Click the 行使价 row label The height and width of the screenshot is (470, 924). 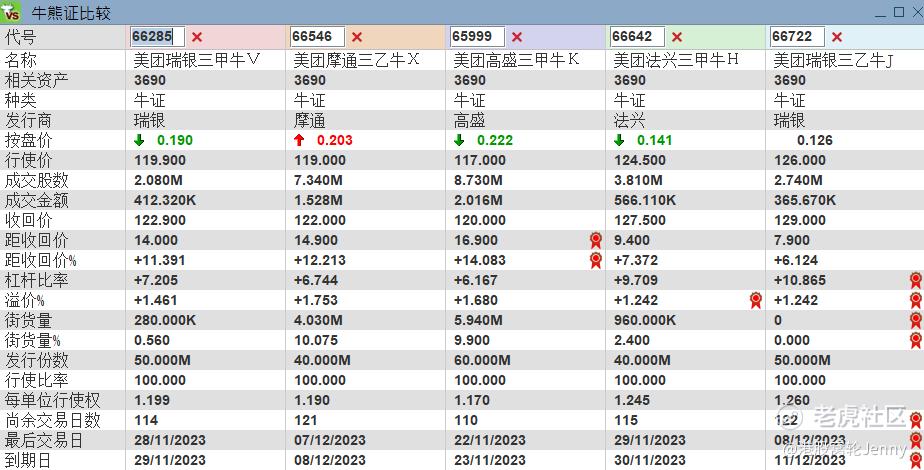[x=28, y=160]
